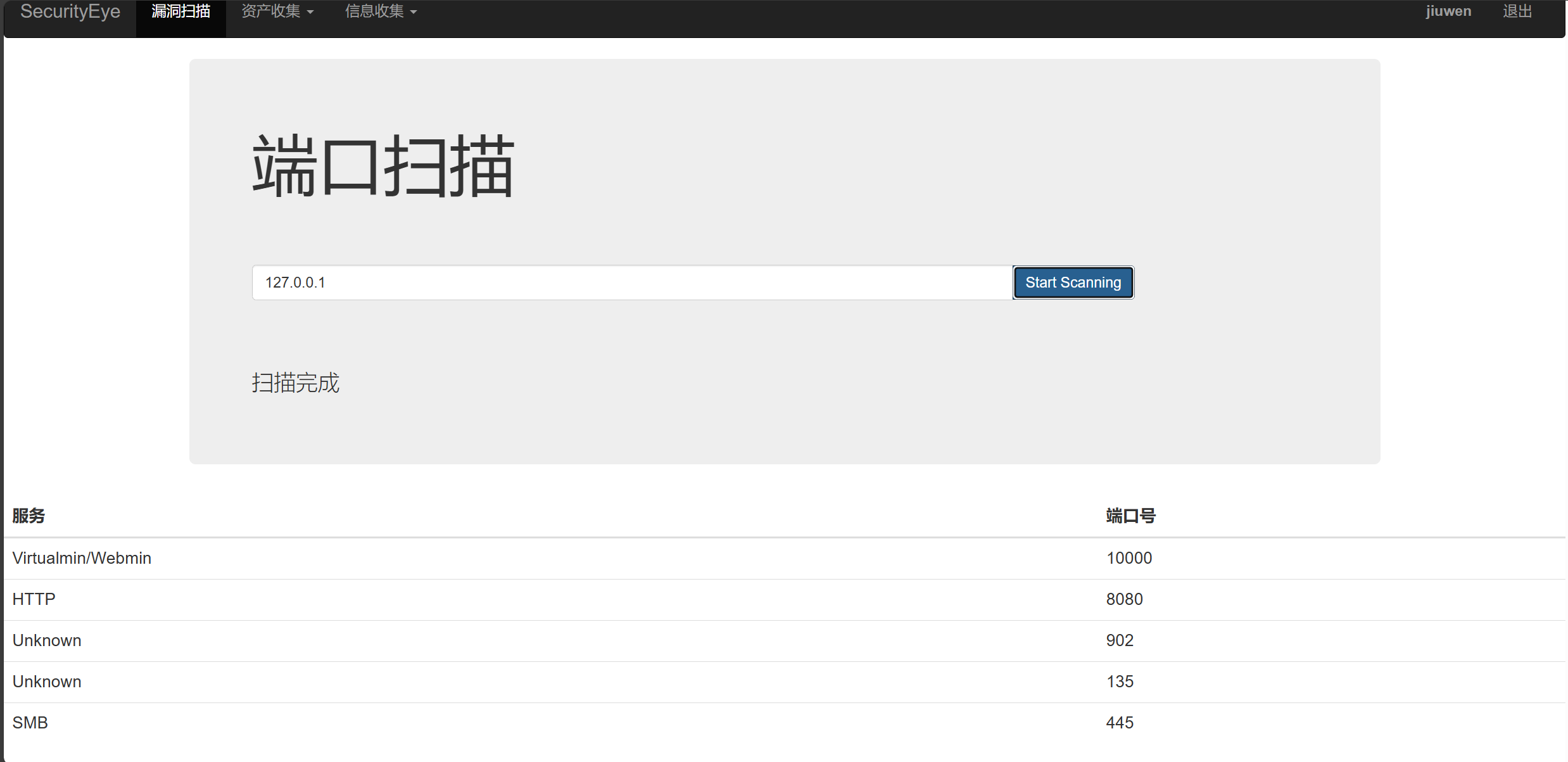The height and width of the screenshot is (762, 1568).
Task: Click the 端口号 column header
Action: 1130,516
